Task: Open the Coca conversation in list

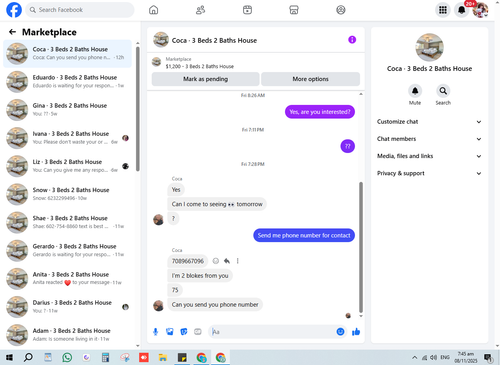Action: point(67,53)
